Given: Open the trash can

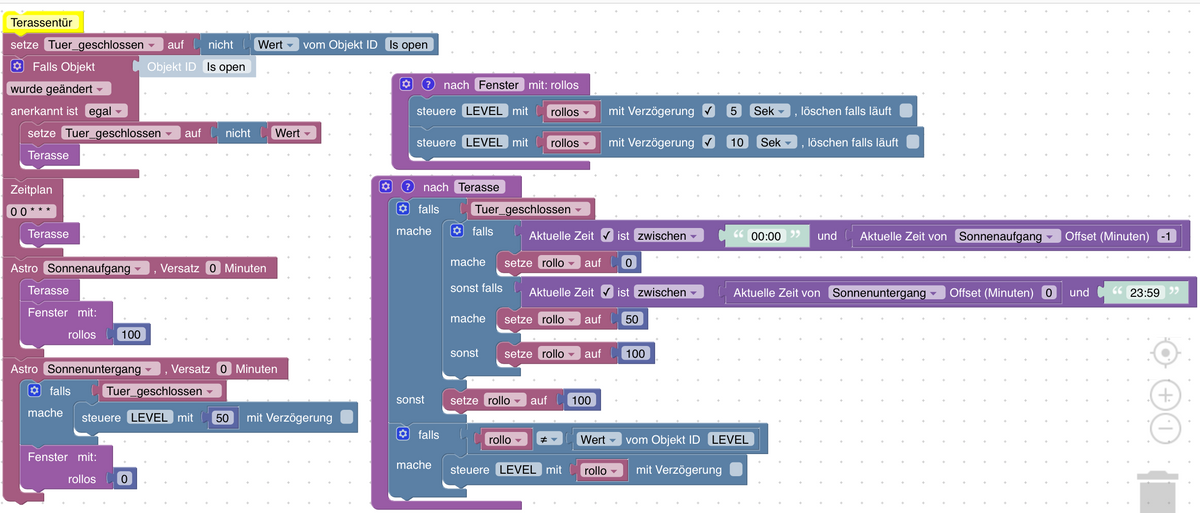Looking at the screenshot, I should point(1160,492).
